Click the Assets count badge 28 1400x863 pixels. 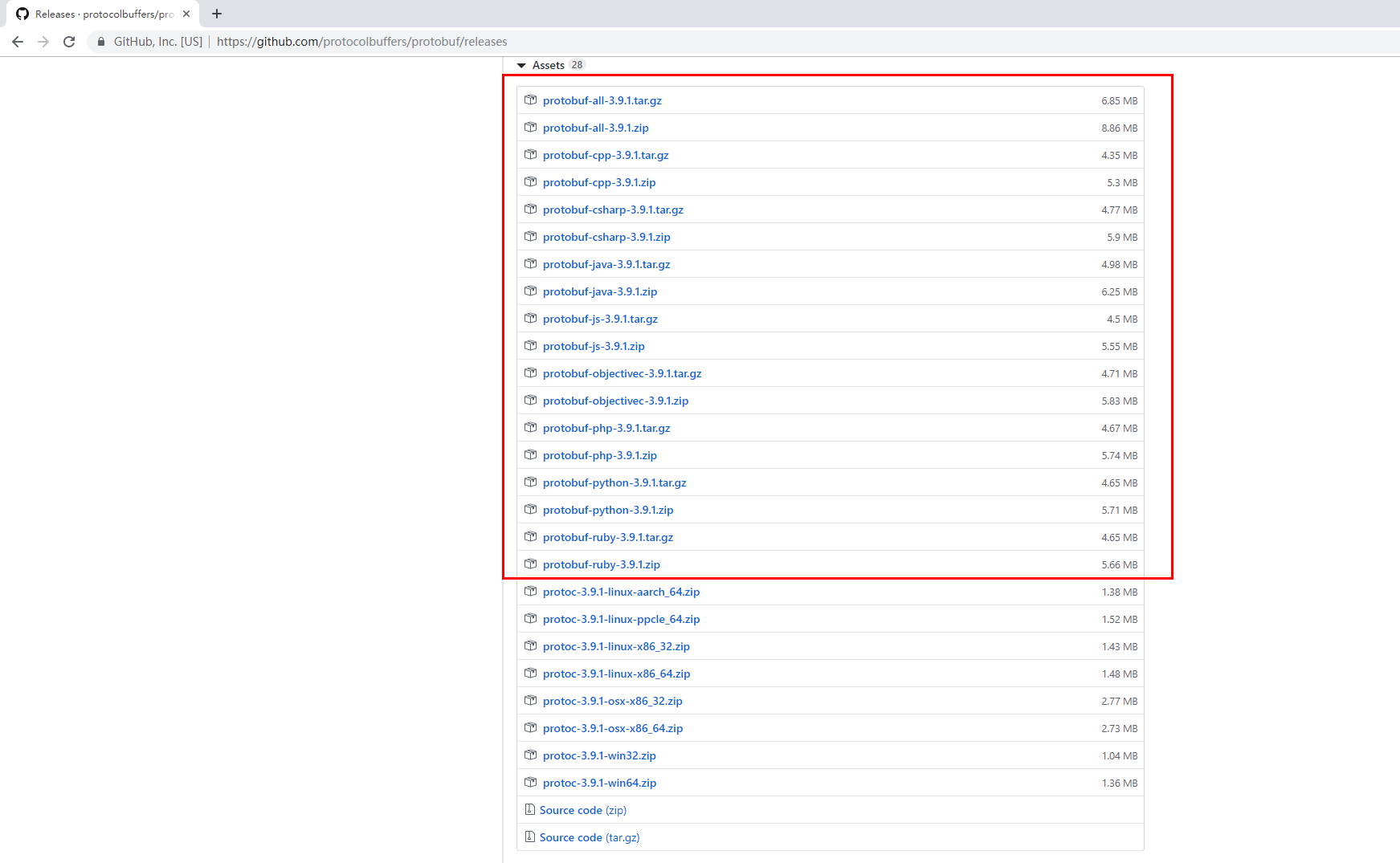577,65
